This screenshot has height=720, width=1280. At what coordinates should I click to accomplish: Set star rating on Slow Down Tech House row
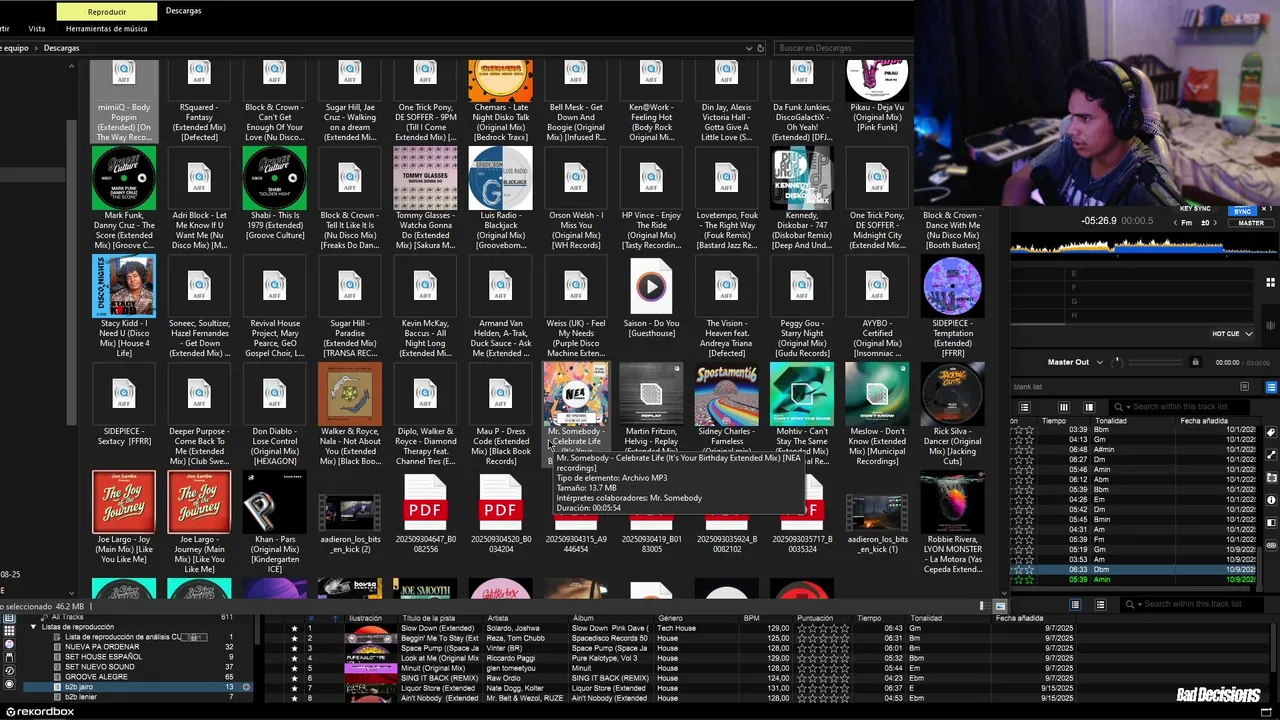(823, 629)
